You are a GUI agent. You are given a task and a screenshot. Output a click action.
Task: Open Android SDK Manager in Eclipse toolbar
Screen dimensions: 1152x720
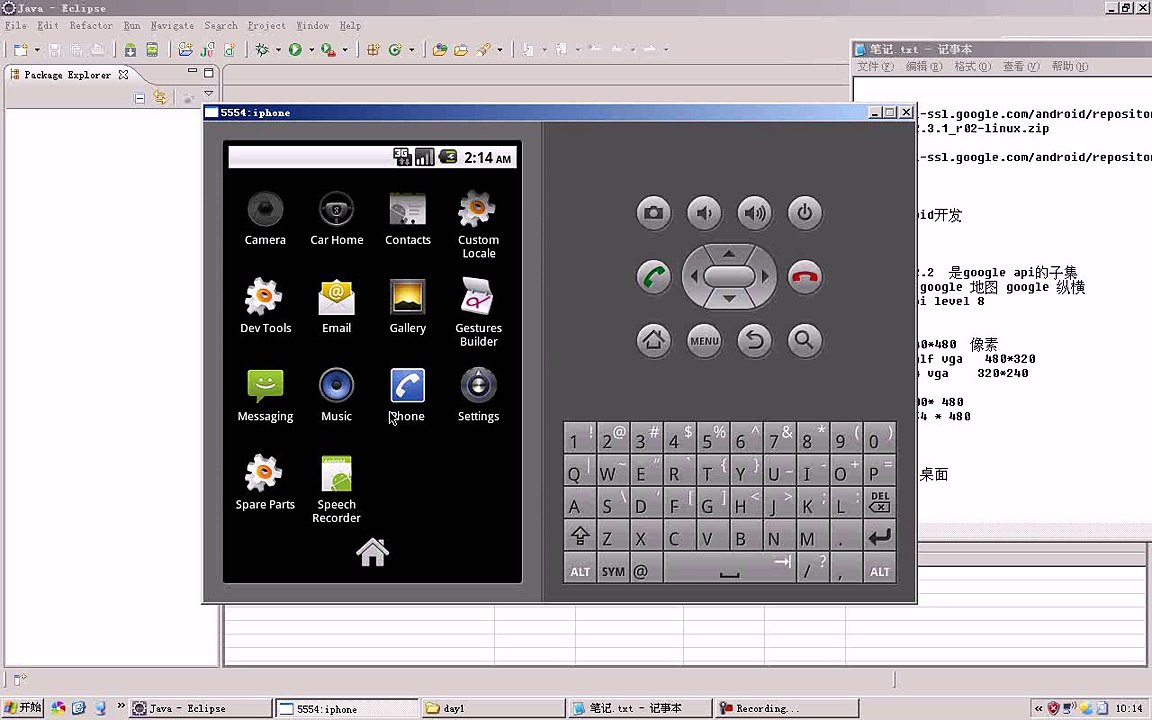pyautogui.click(x=130, y=49)
